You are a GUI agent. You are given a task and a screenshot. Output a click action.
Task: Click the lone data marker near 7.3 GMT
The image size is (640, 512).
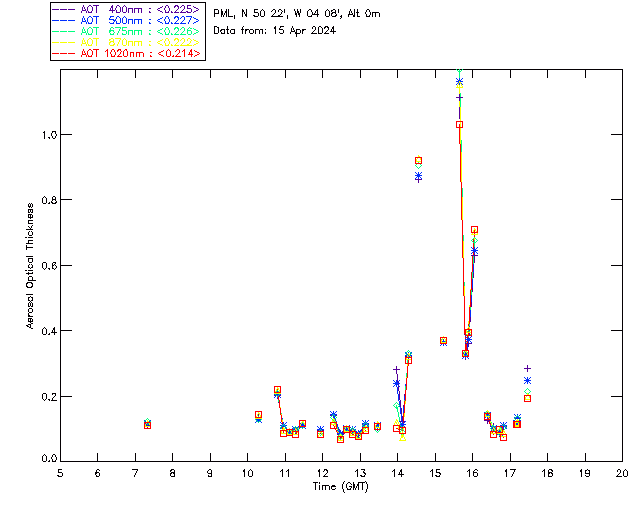coord(148,424)
